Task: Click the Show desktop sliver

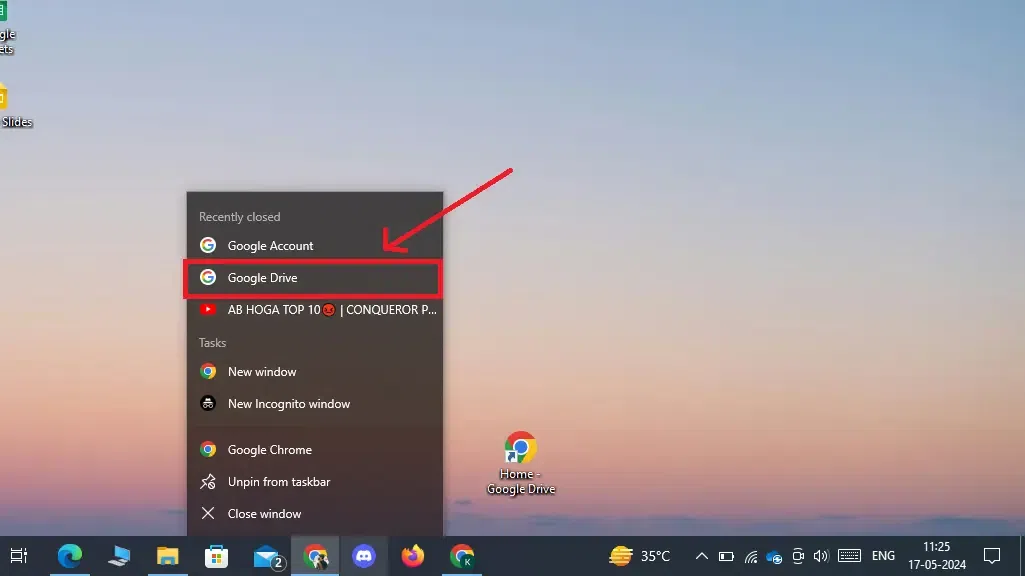Action: (1022, 556)
